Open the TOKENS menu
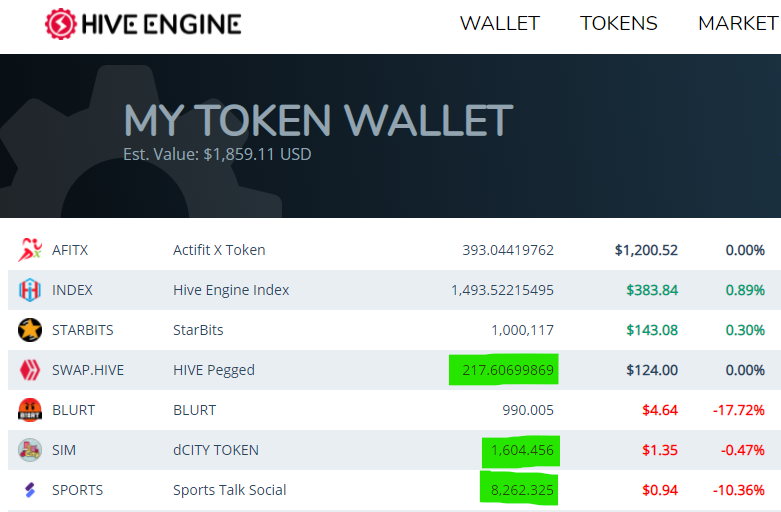This screenshot has width=781, height=512. (x=619, y=23)
